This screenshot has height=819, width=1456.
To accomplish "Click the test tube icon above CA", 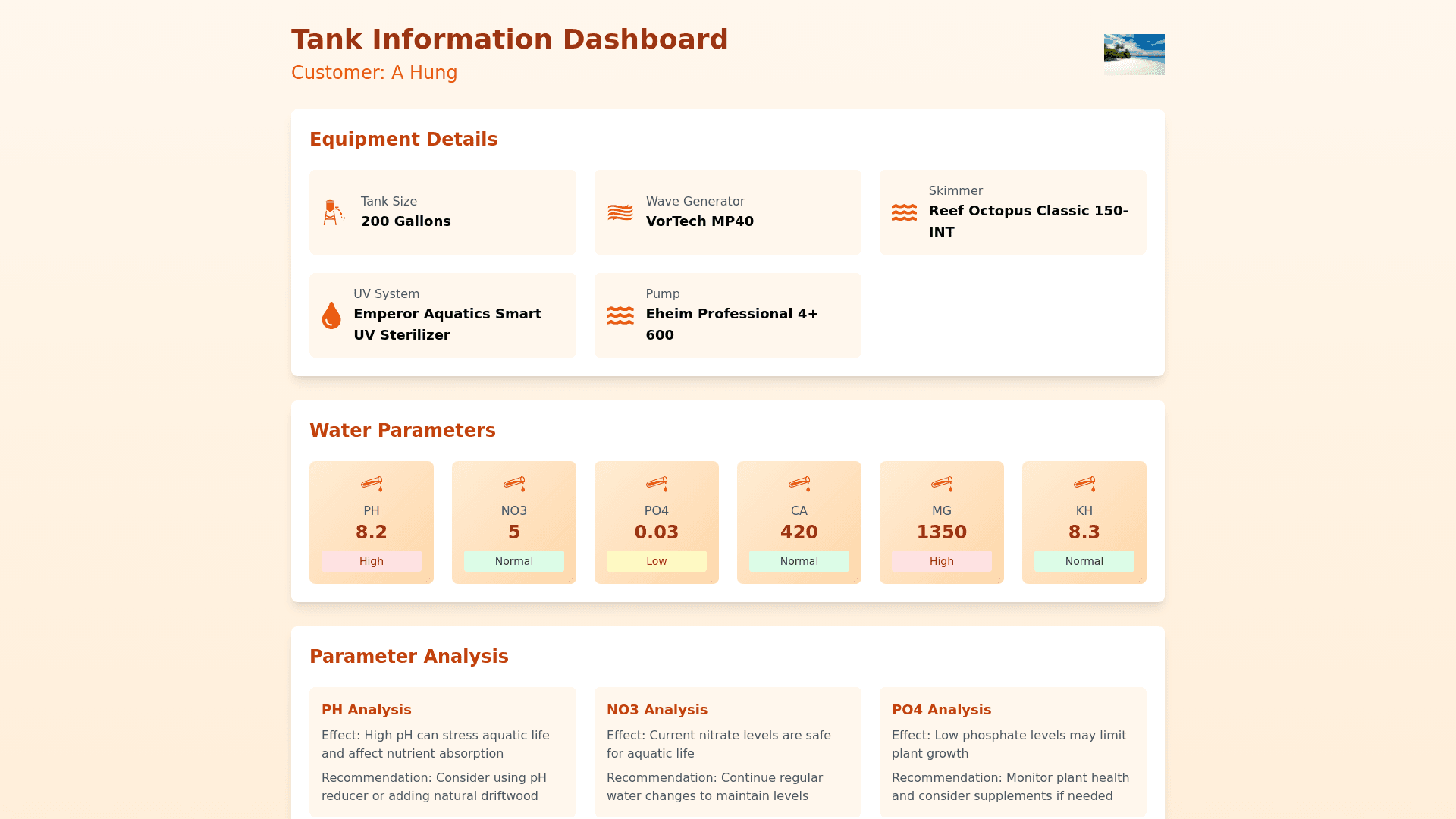I will pyautogui.click(x=799, y=484).
